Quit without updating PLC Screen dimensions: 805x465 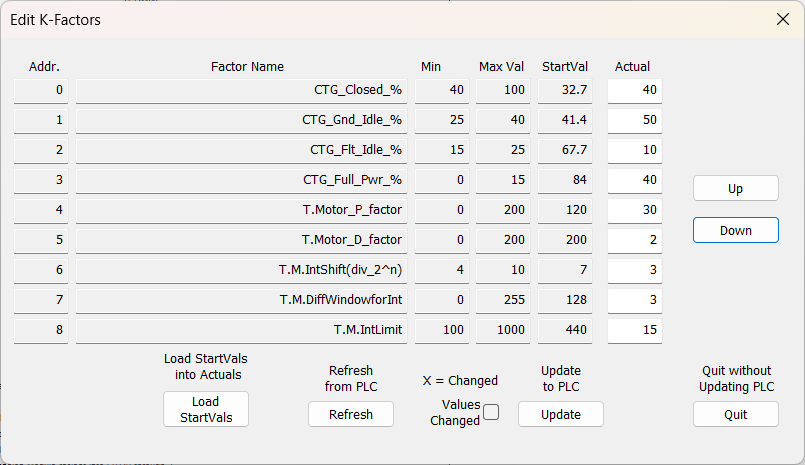[x=736, y=414]
